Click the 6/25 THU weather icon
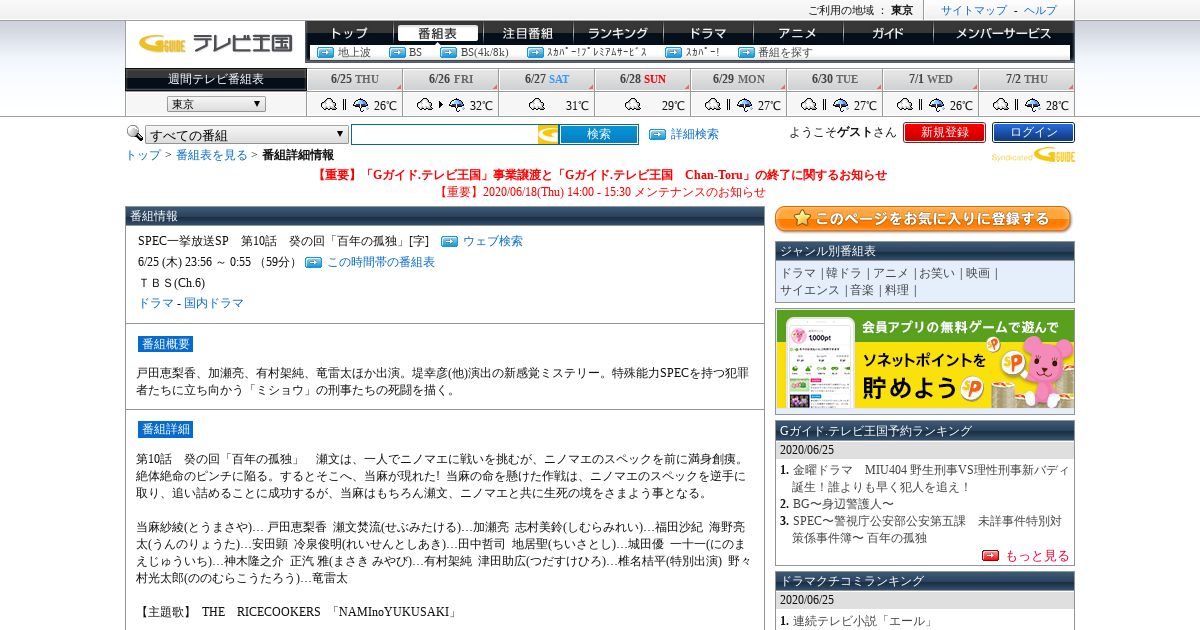The image size is (1200, 630). tap(345, 105)
